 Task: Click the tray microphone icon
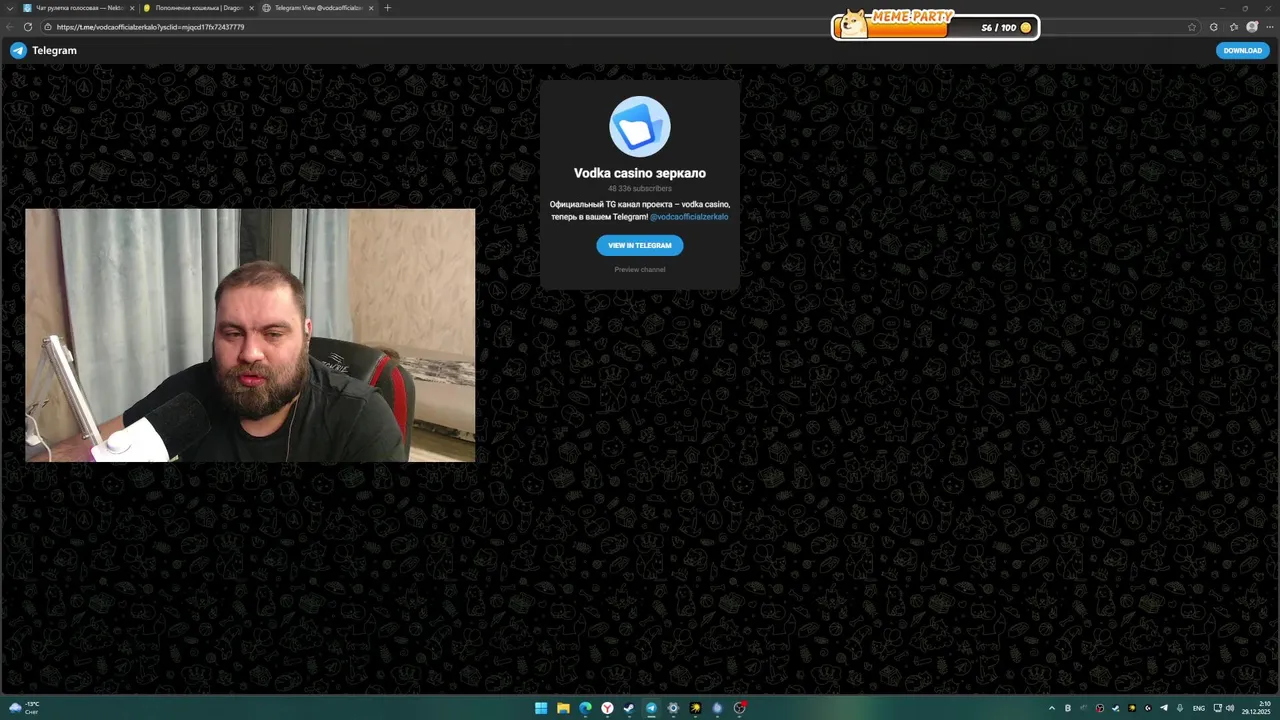[x=1180, y=708]
